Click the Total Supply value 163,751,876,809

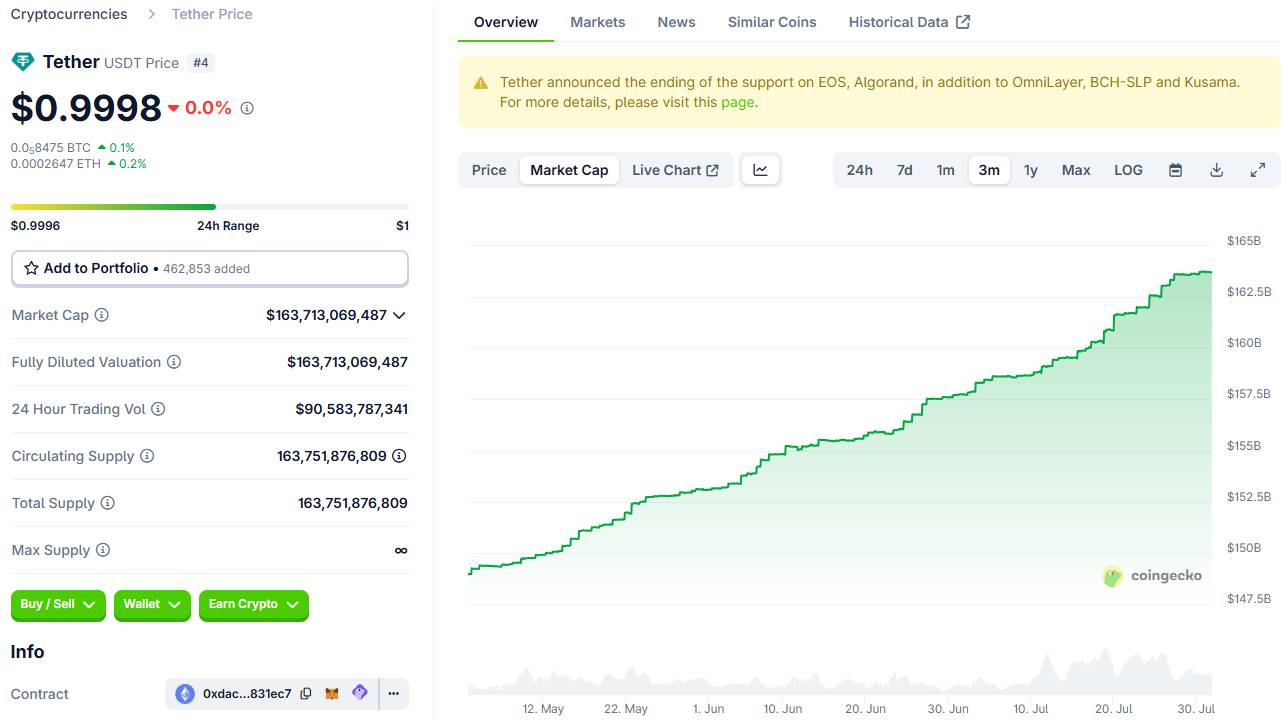[x=353, y=503]
